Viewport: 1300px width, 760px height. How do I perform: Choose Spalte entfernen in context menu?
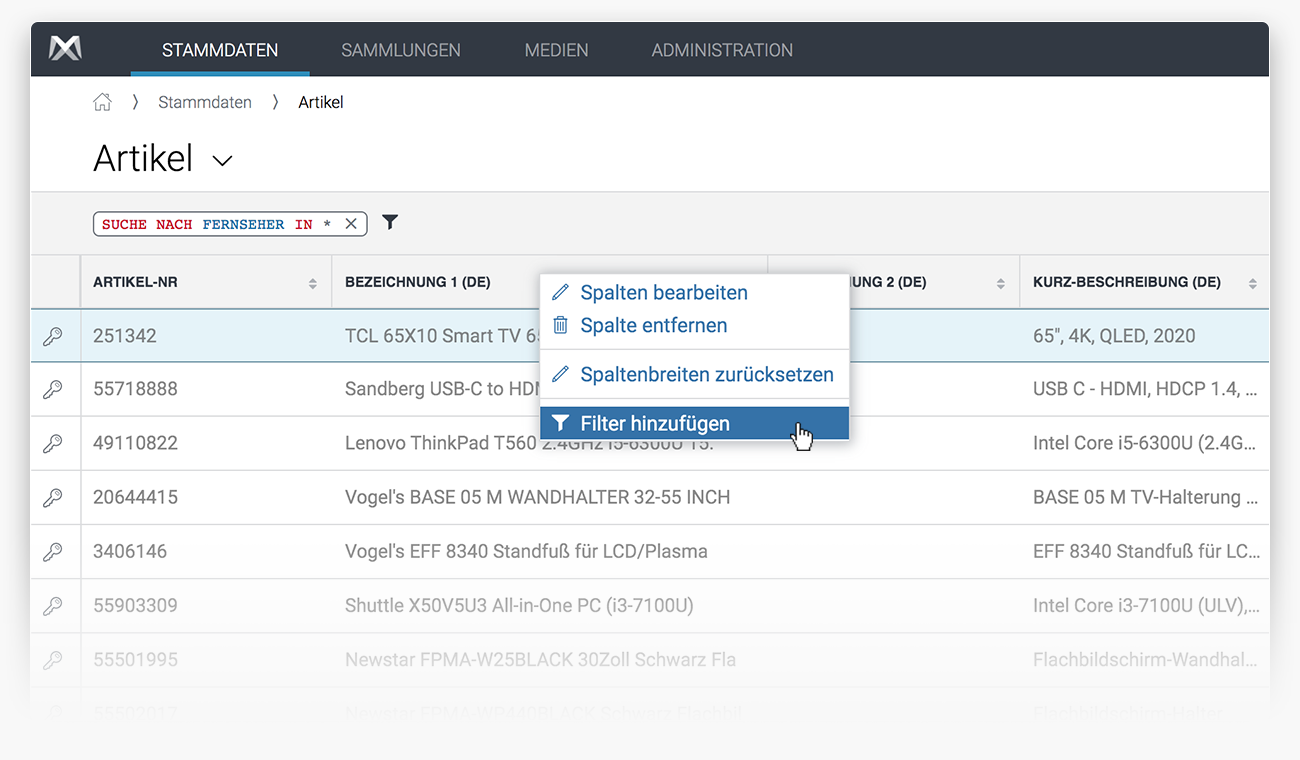point(653,325)
